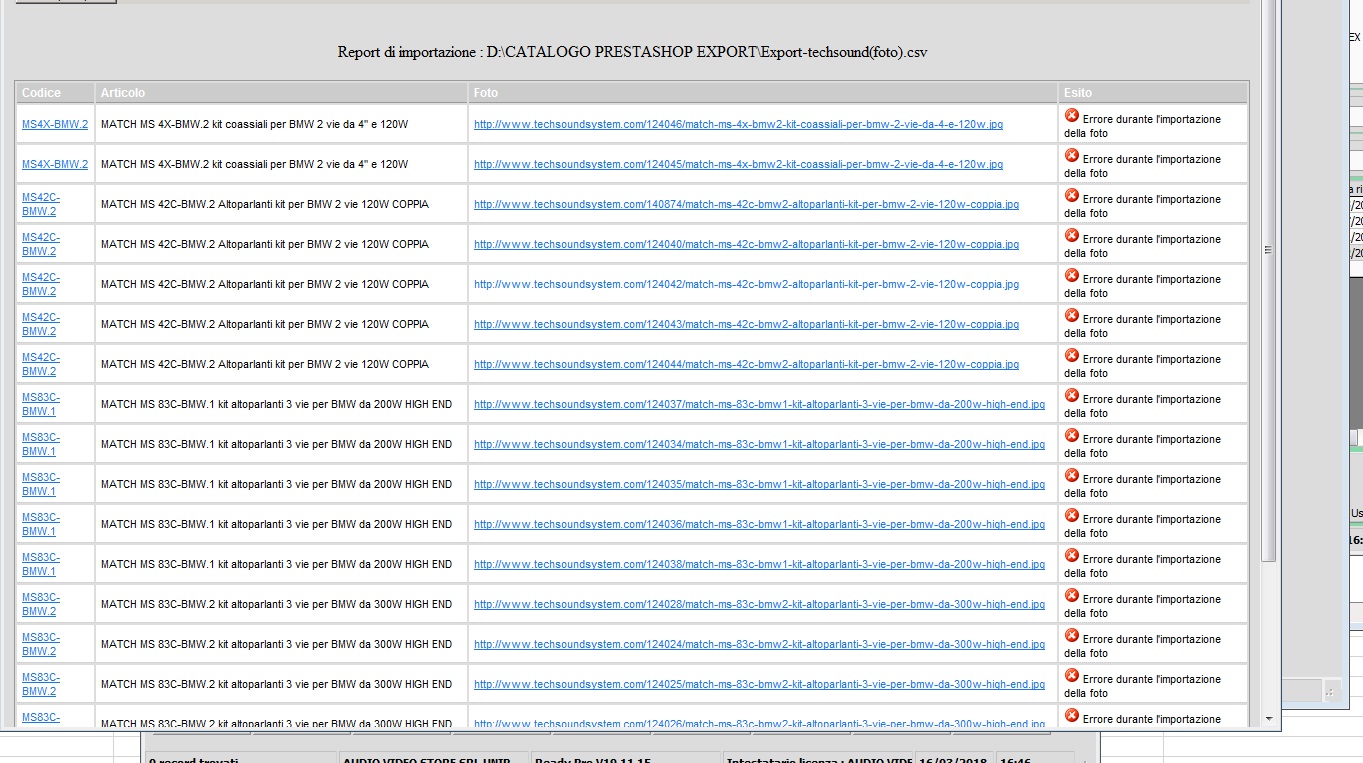Open code MS83C-BMW.1 in the 124035 row
This screenshot has width=1363, height=763.
(x=41, y=485)
